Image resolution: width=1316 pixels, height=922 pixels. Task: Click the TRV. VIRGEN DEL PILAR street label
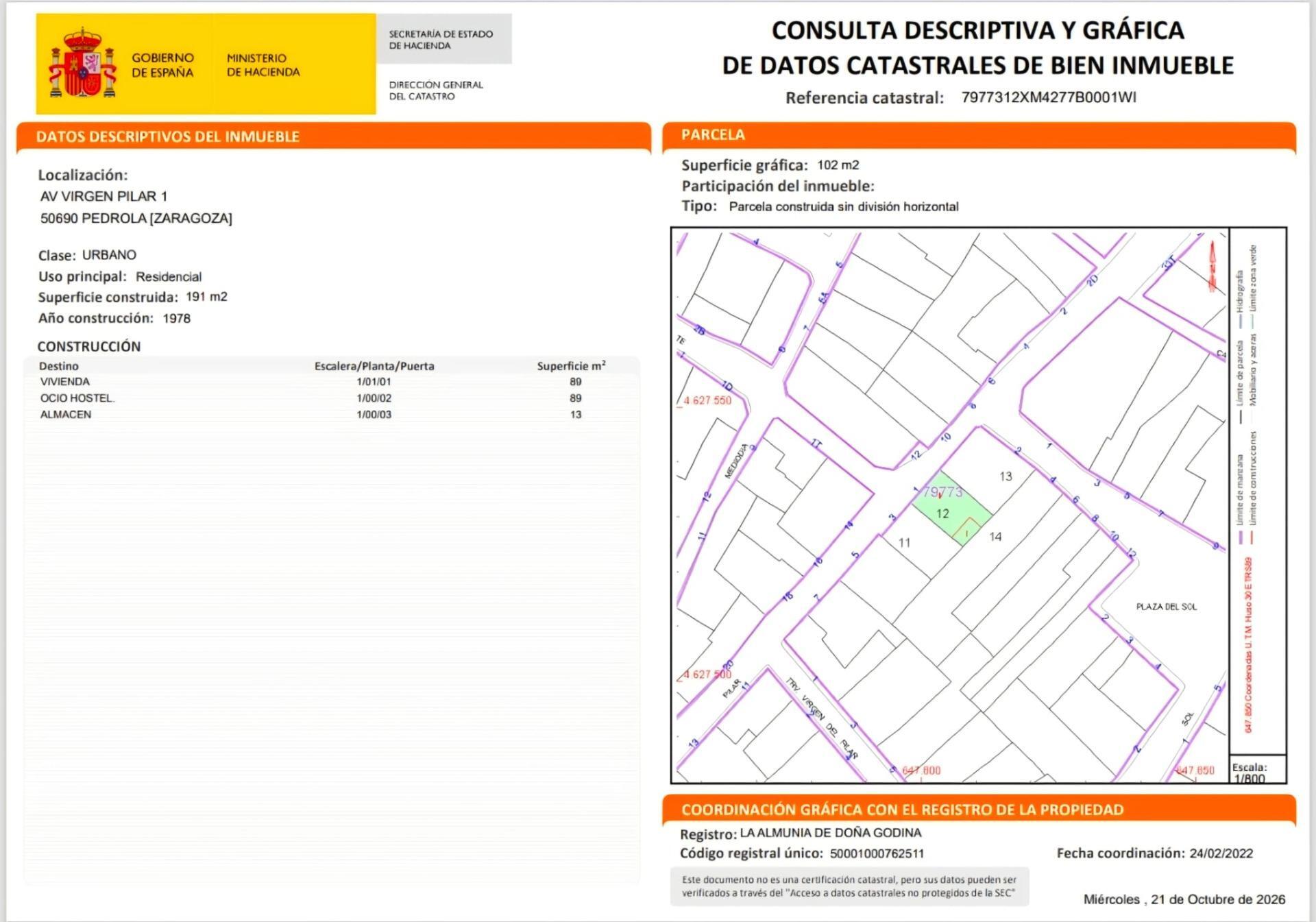822,718
